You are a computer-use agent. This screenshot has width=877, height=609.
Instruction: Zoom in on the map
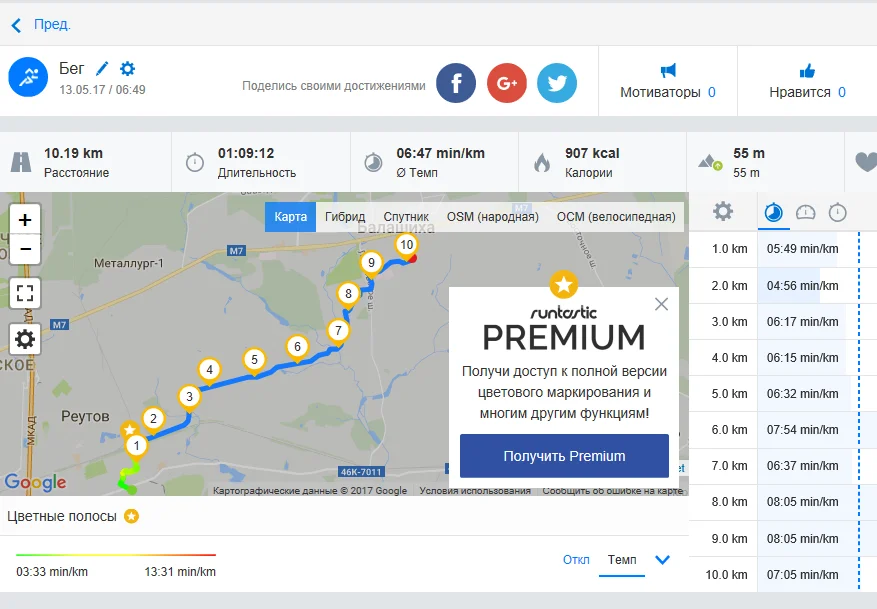pos(25,219)
